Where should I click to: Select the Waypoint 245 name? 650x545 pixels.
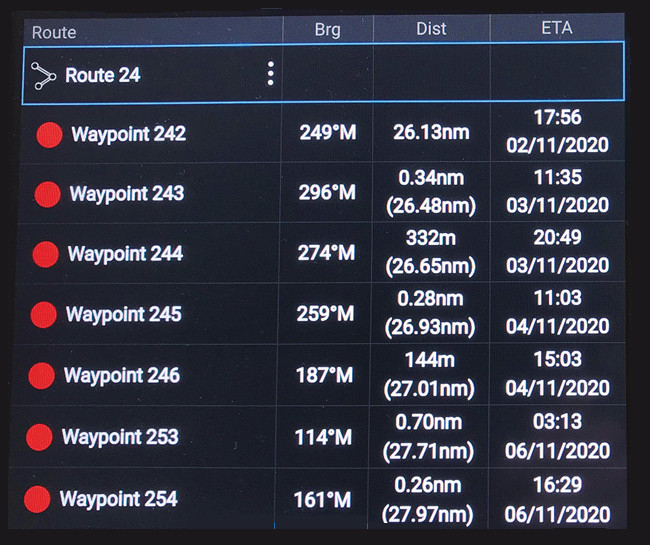[124, 314]
